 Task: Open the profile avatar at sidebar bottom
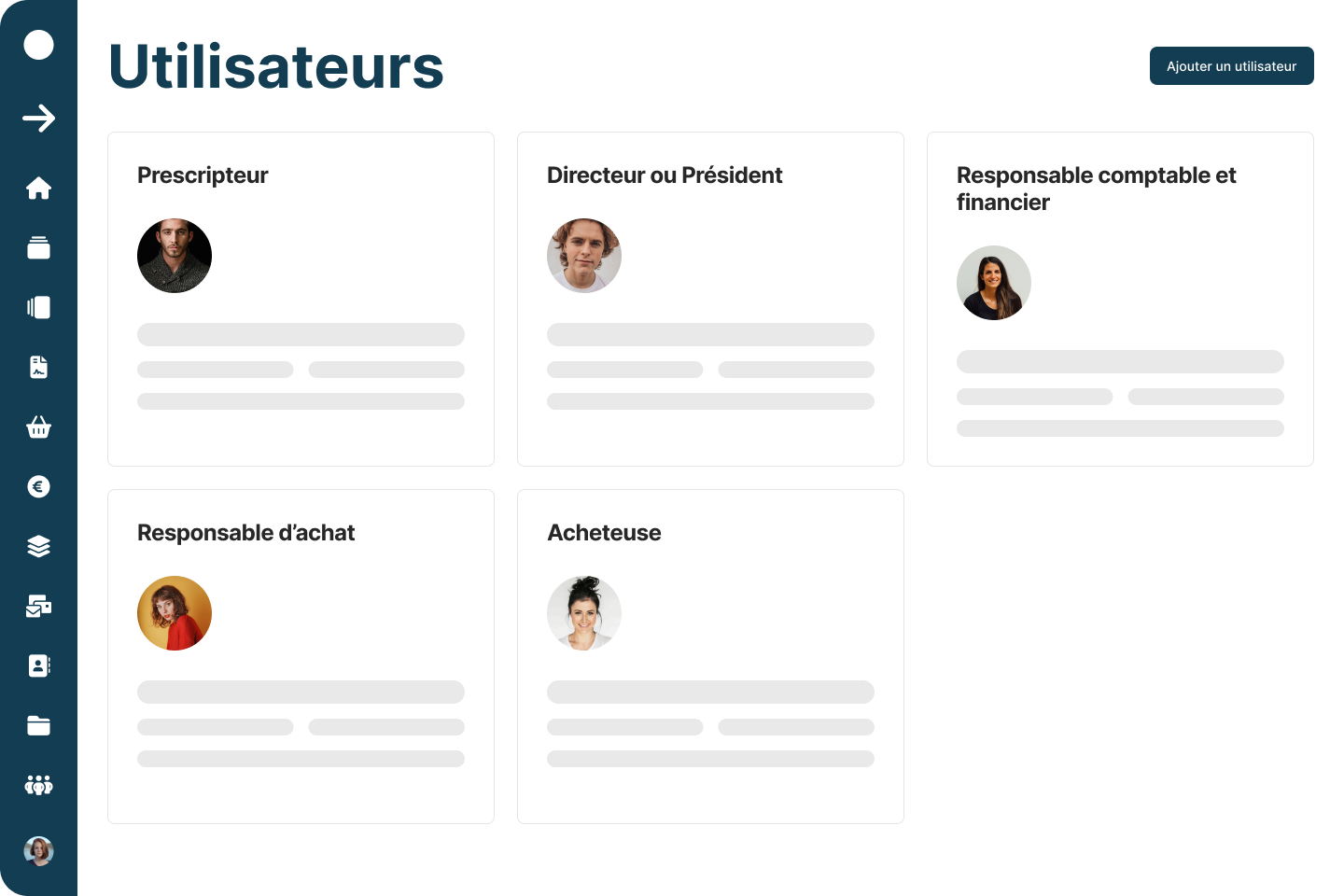(x=38, y=851)
